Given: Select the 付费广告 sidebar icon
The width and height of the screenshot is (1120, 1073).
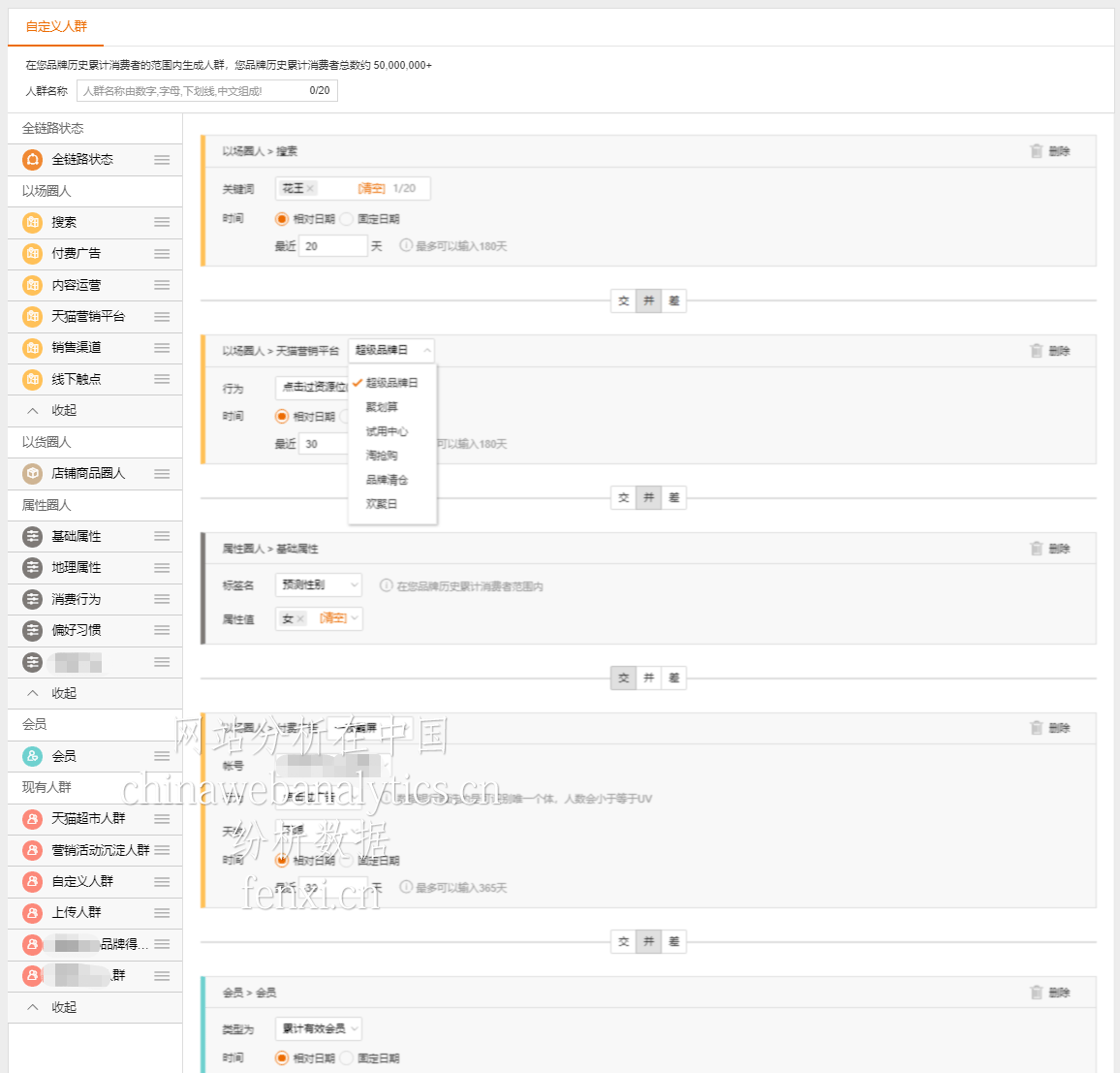Looking at the screenshot, I should [x=32, y=254].
